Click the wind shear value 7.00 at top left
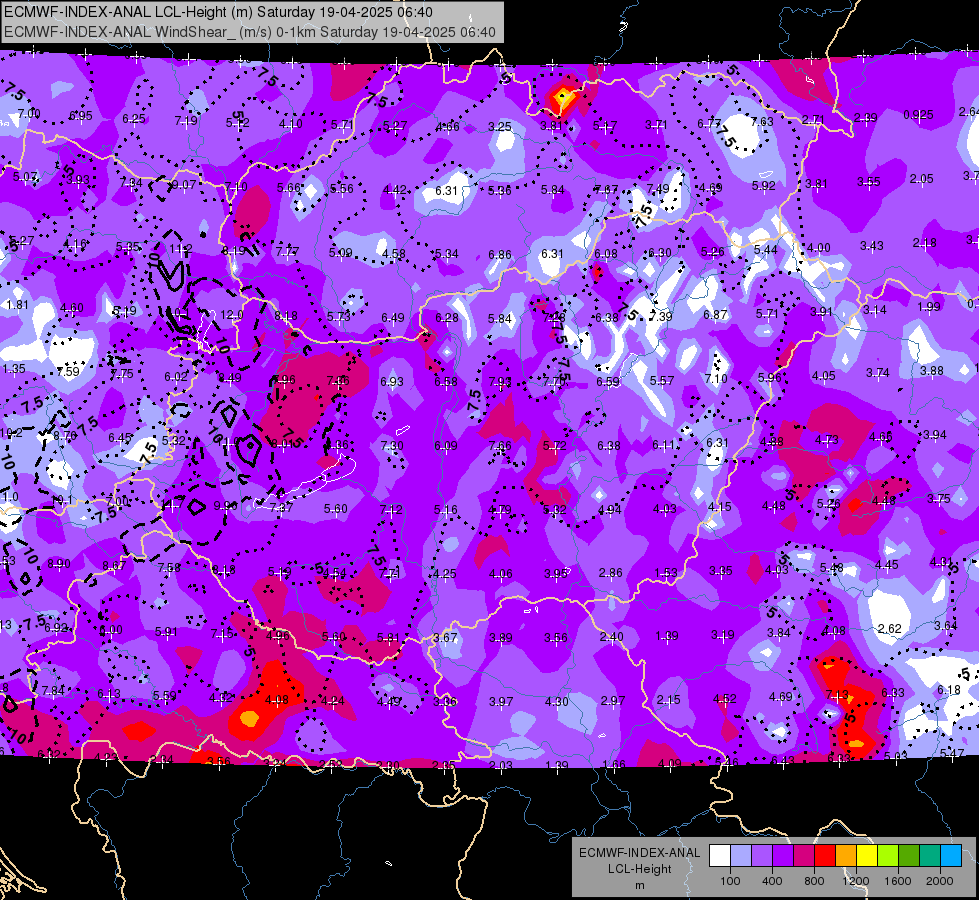 (x=29, y=114)
